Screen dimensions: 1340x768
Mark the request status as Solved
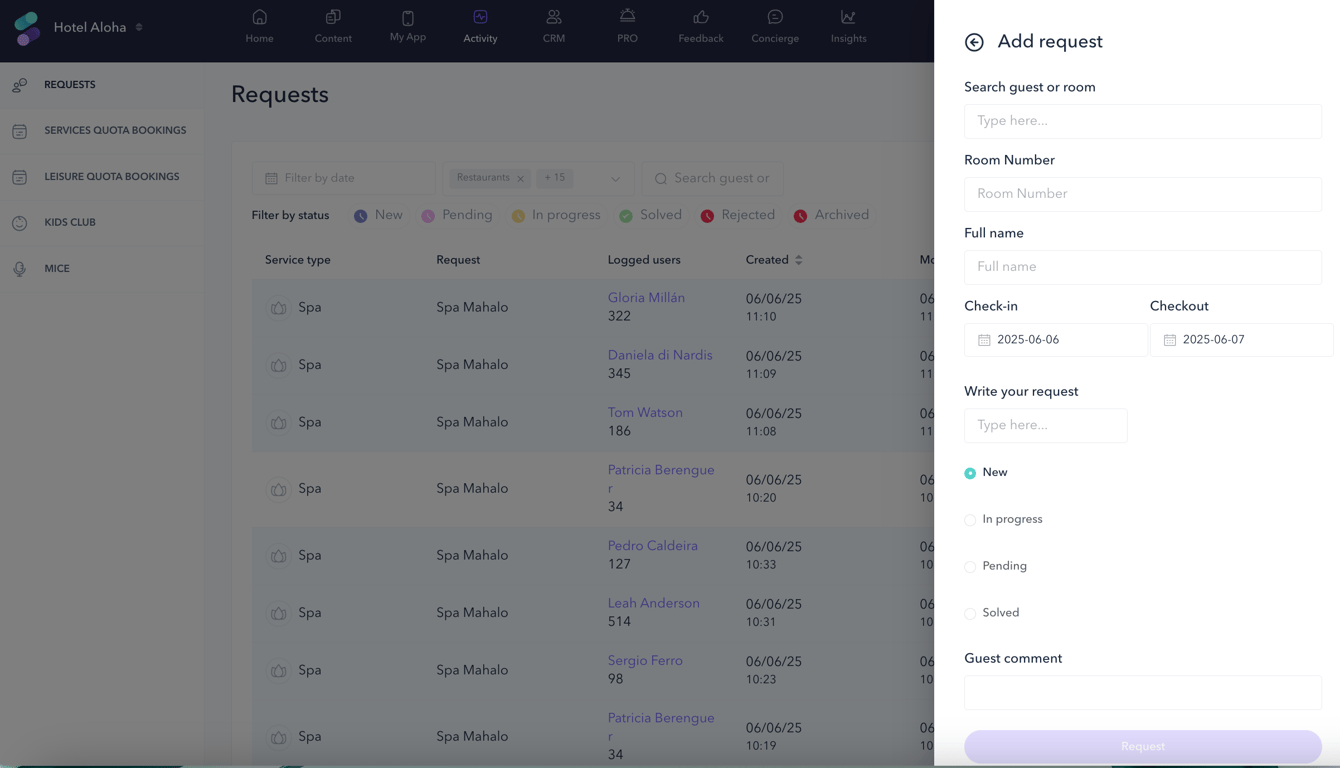[x=970, y=613]
